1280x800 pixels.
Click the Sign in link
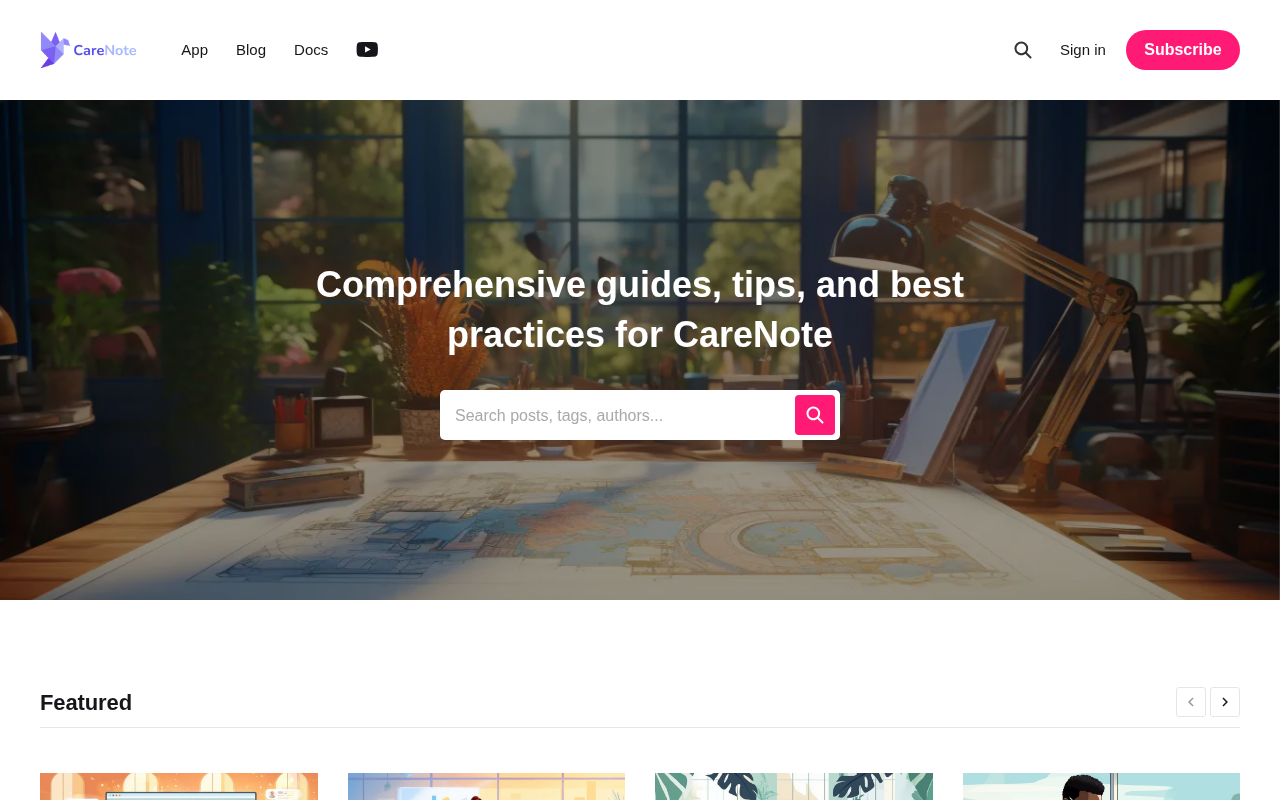[x=1083, y=50]
